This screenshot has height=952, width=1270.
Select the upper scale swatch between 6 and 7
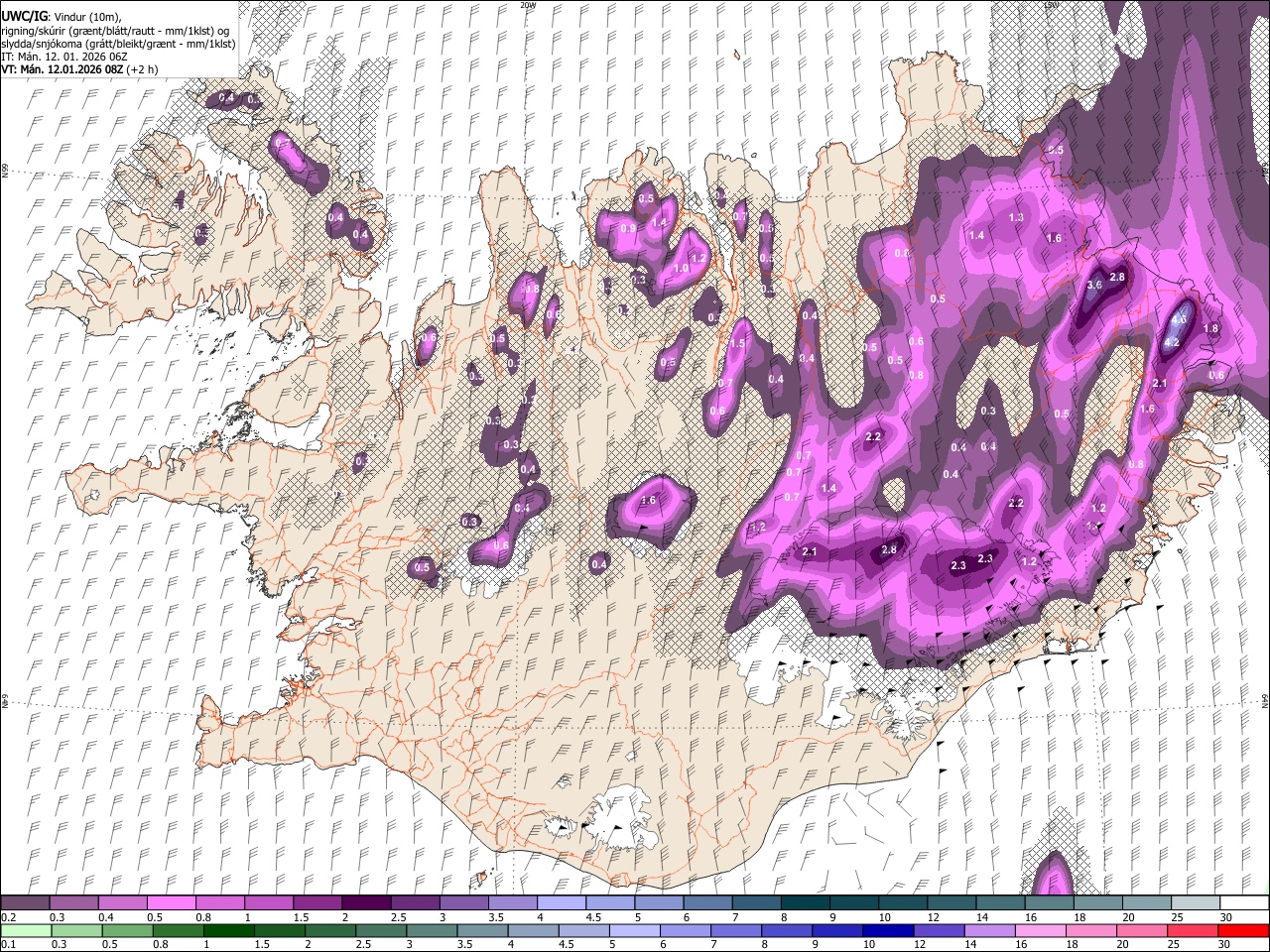click(706, 902)
